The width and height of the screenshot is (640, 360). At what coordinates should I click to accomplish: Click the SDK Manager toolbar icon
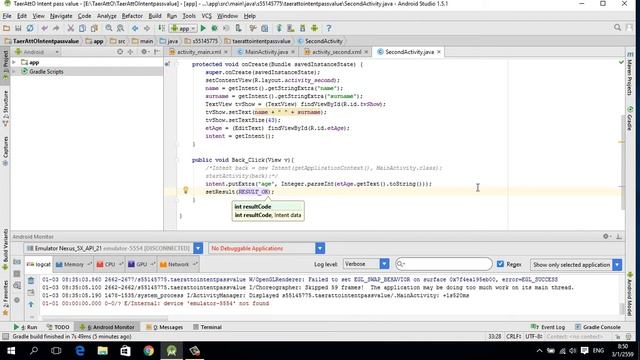pyautogui.click(x=302, y=28)
